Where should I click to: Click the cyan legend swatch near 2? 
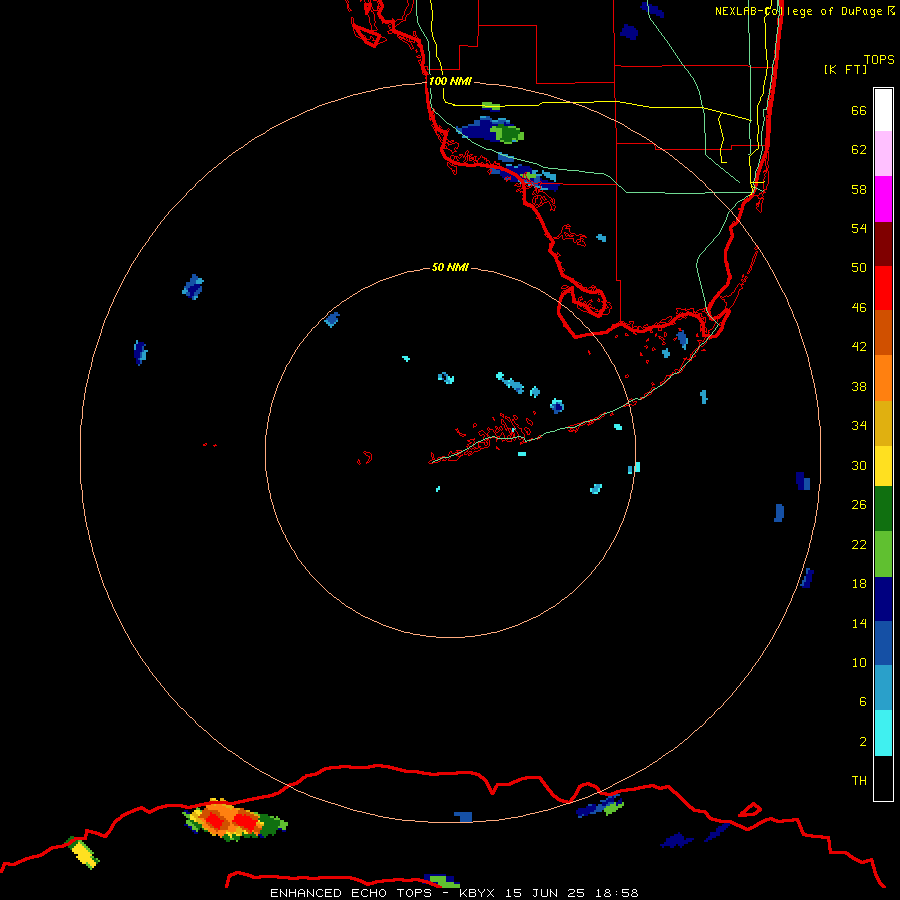[x=883, y=733]
